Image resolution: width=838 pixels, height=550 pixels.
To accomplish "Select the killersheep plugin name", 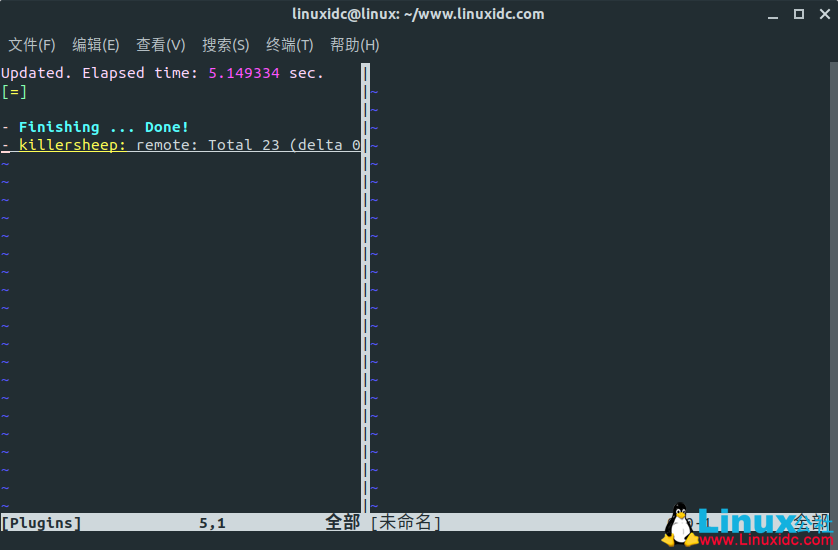I will coord(68,145).
